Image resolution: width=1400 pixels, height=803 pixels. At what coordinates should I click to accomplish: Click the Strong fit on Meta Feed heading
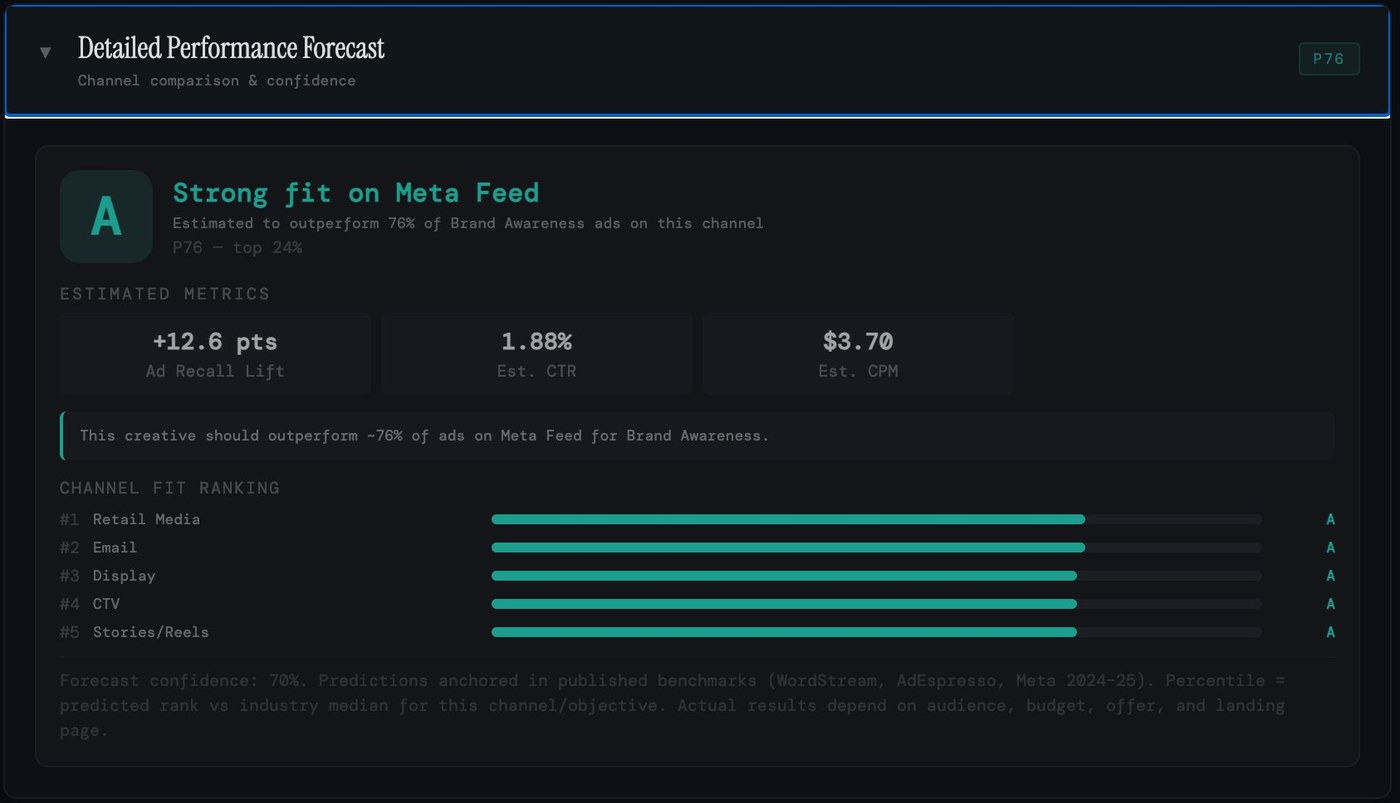click(357, 192)
